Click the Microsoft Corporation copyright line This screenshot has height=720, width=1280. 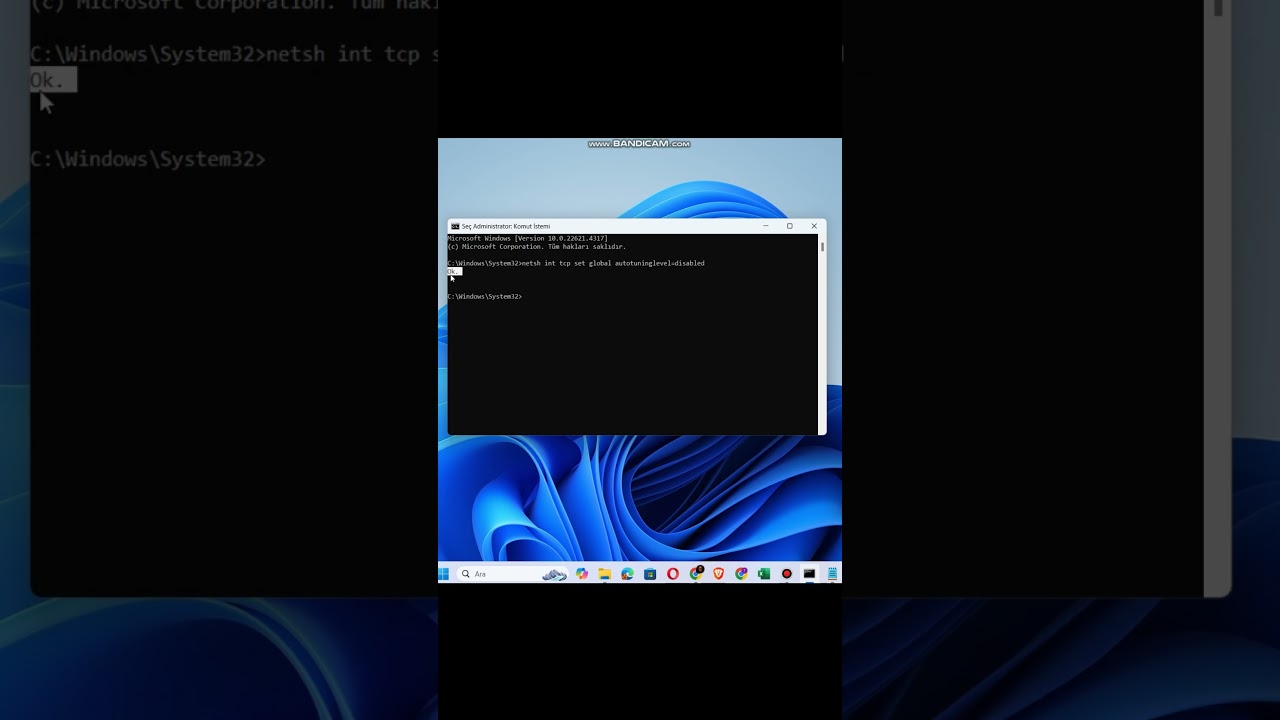(x=536, y=246)
